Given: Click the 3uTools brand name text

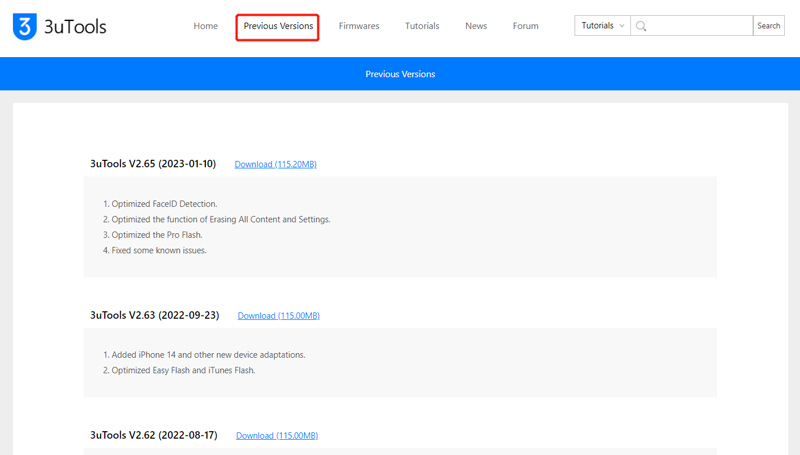Looking at the screenshot, I should tap(75, 27).
